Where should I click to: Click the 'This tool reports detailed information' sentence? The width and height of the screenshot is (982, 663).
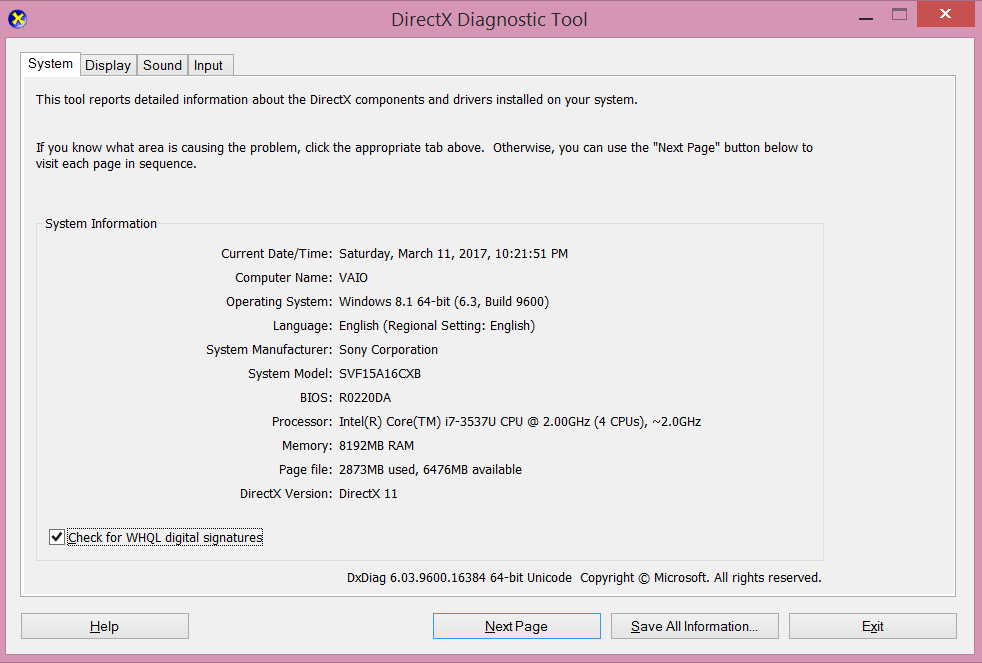pos(337,100)
